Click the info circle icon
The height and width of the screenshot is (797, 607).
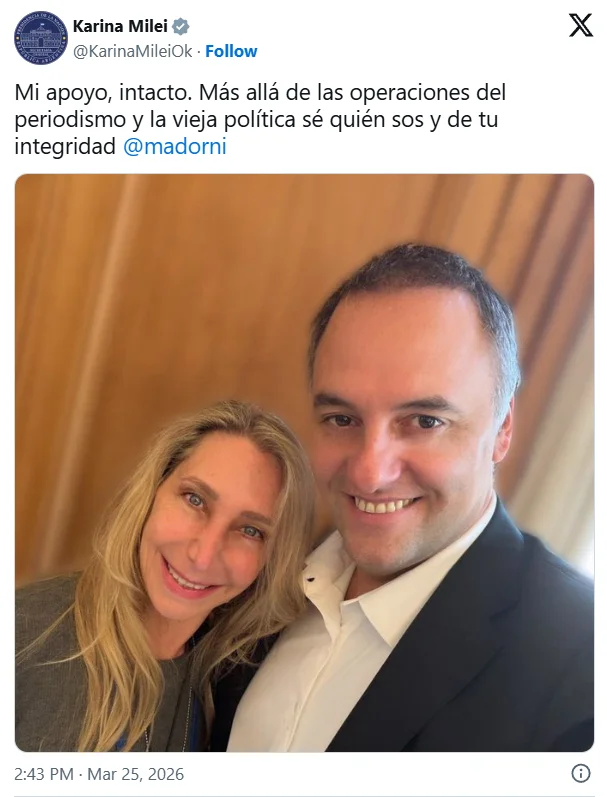581,773
